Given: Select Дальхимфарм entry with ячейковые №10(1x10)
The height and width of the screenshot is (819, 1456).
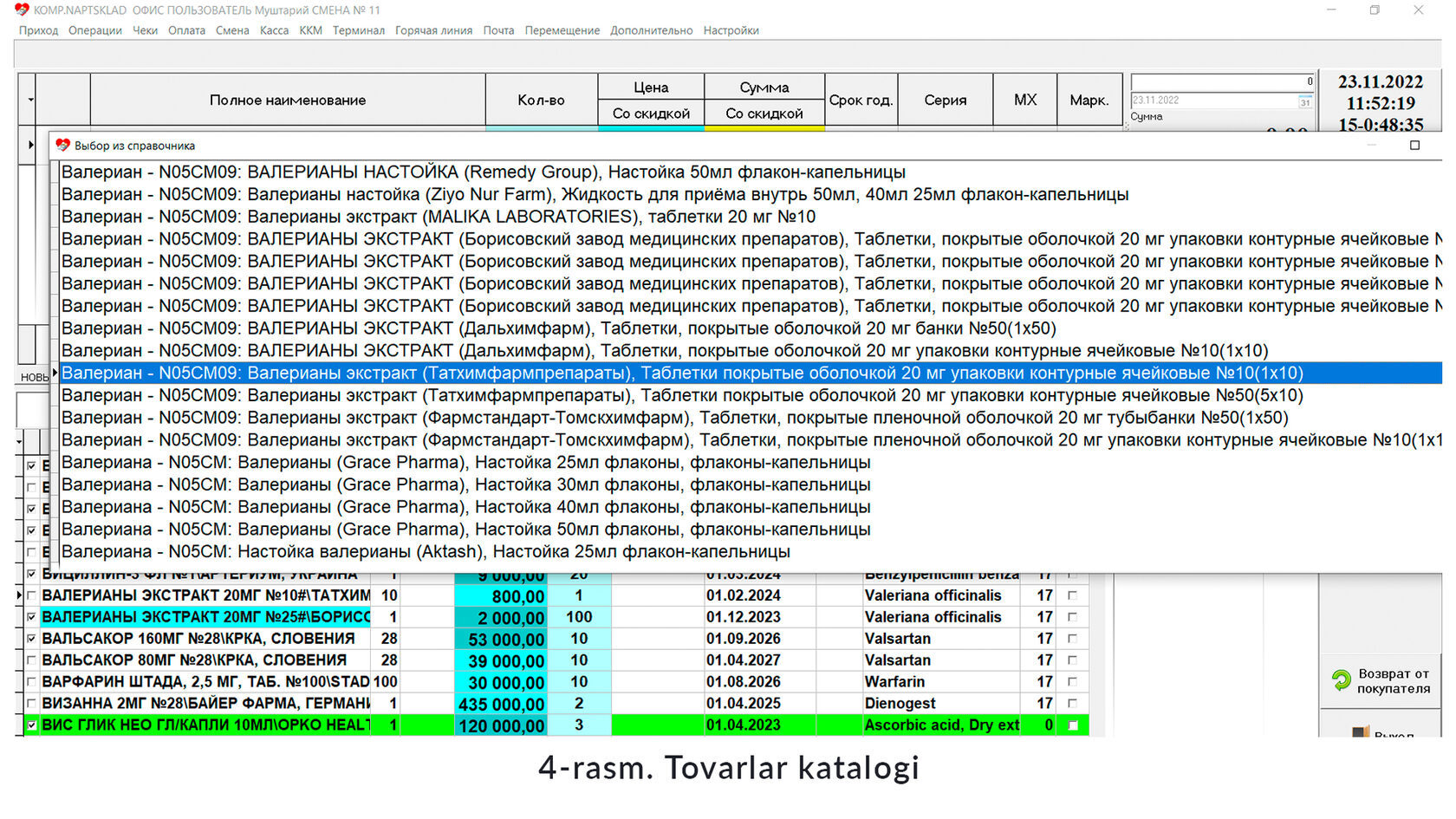Looking at the screenshot, I should click(x=751, y=351).
